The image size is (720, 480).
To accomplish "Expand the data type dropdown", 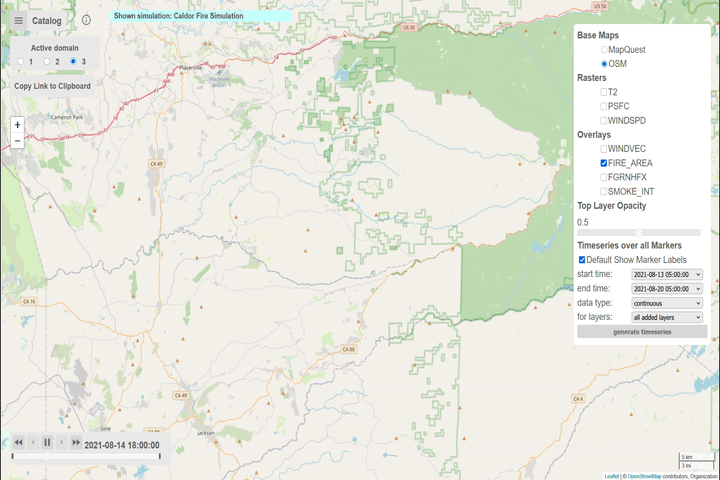I will coord(667,302).
